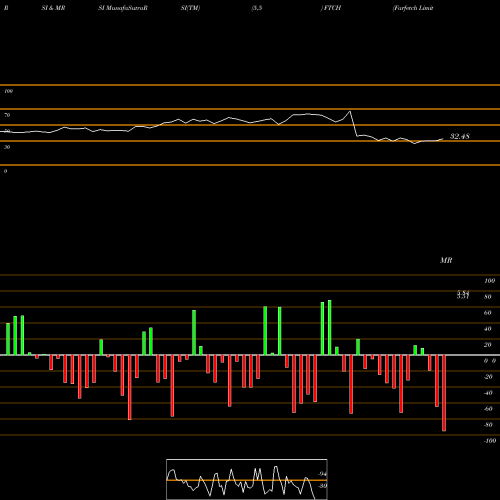Screen dimensions: 500x500
Task: Click the -94 label in mini chart
Action: click(322, 474)
